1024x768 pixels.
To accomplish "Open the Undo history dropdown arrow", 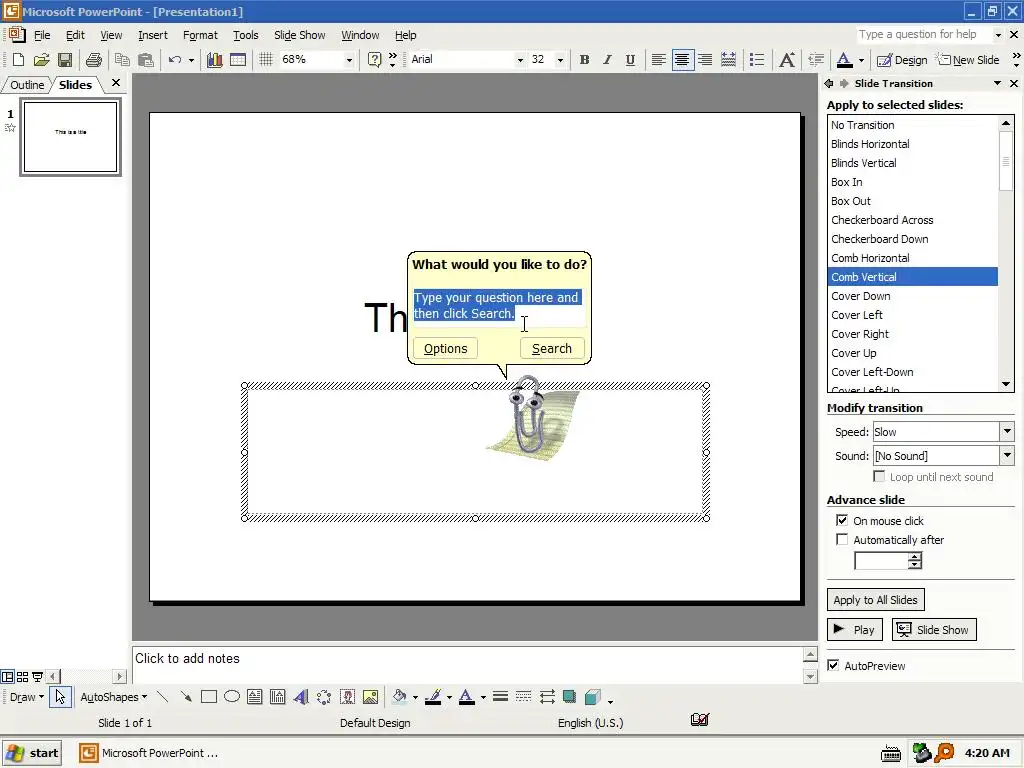I will [x=191, y=59].
